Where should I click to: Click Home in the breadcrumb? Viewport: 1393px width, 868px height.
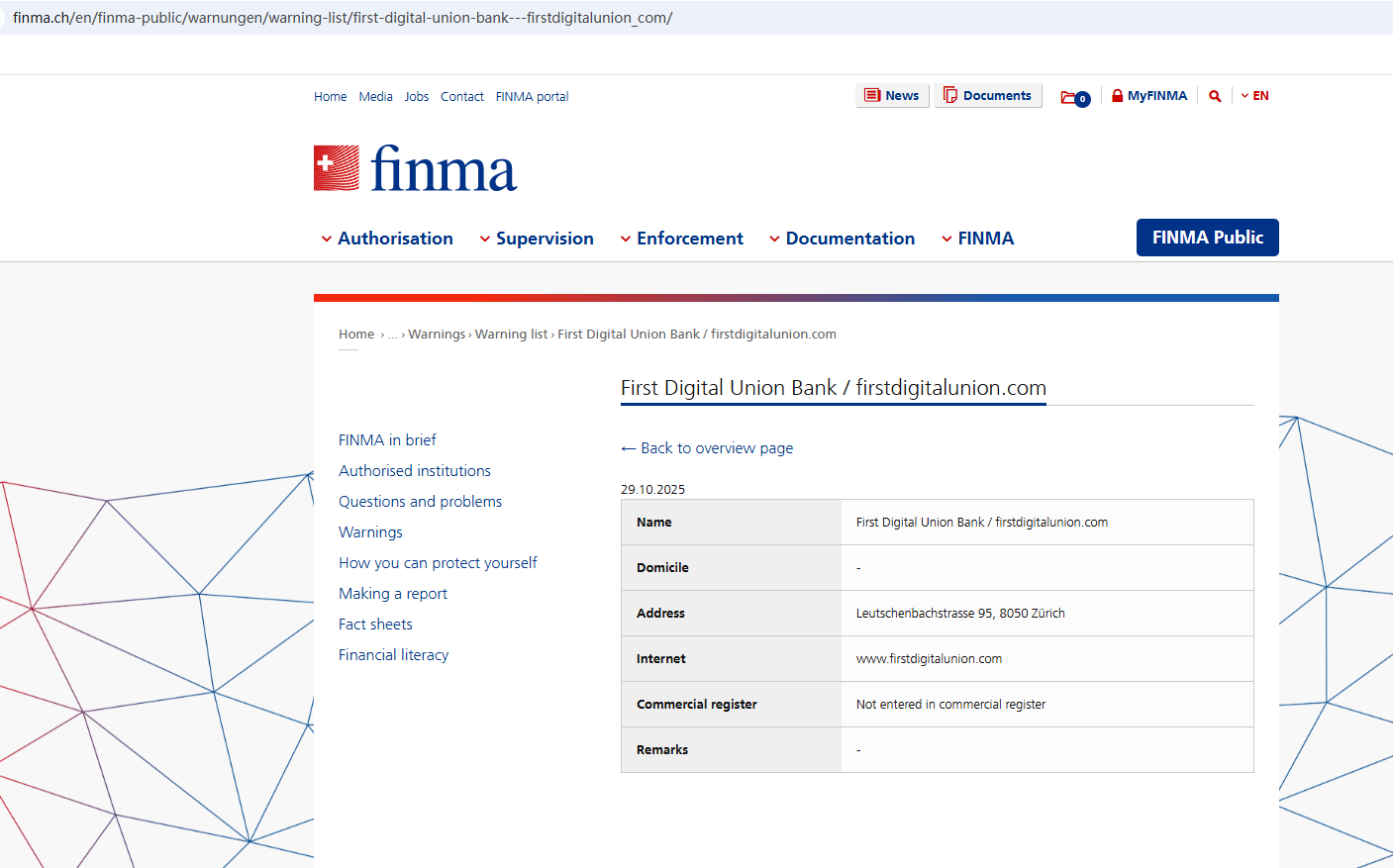(356, 335)
